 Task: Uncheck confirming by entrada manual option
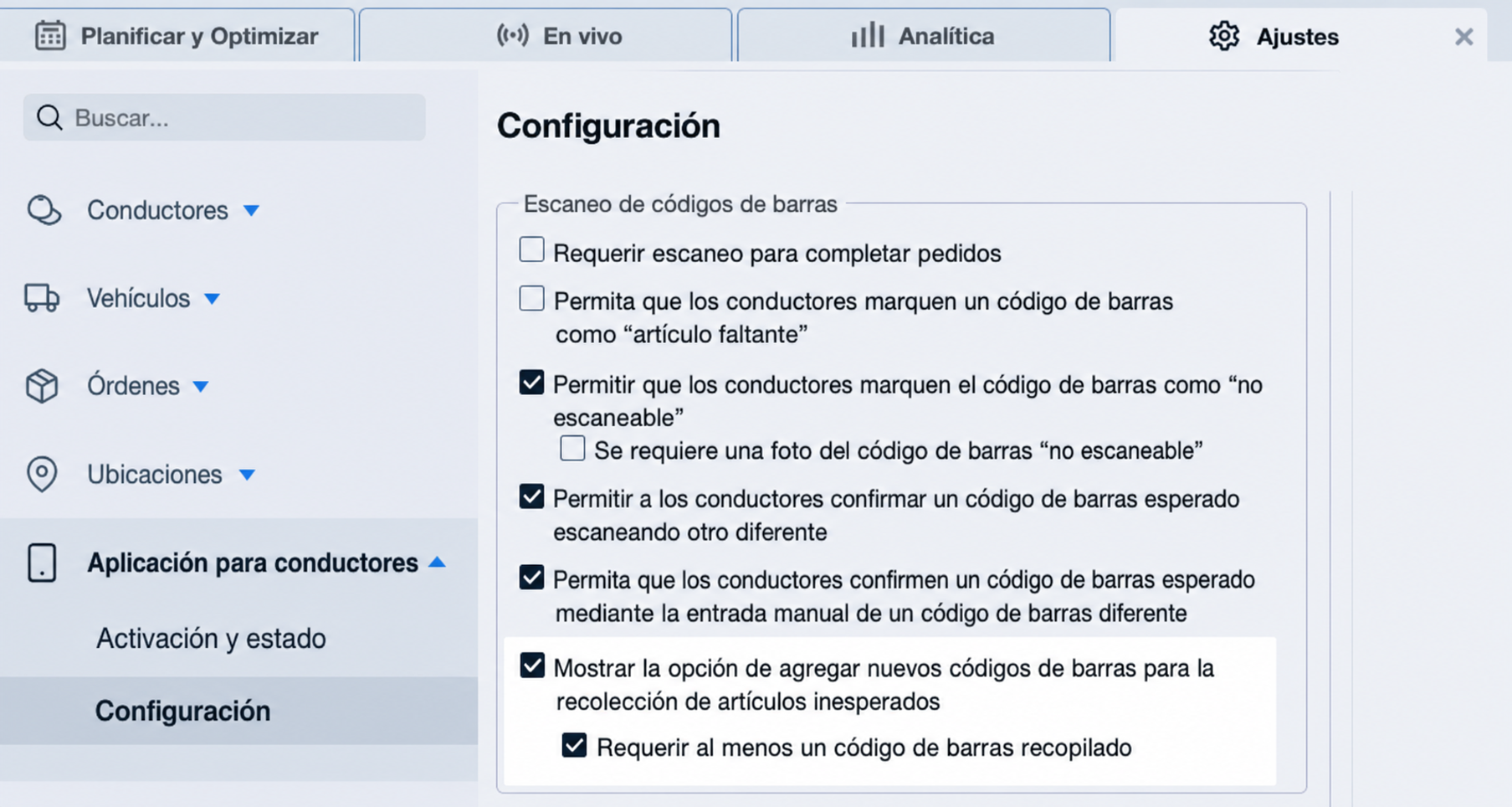pyautogui.click(x=531, y=578)
